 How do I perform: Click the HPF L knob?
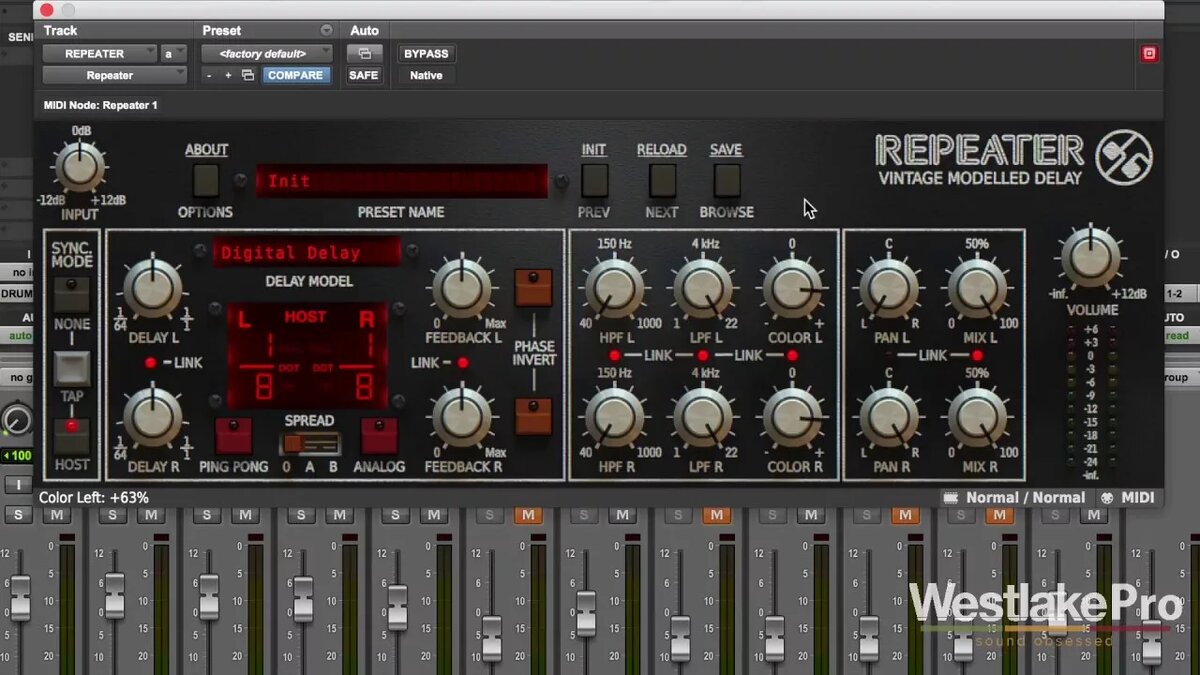614,288
